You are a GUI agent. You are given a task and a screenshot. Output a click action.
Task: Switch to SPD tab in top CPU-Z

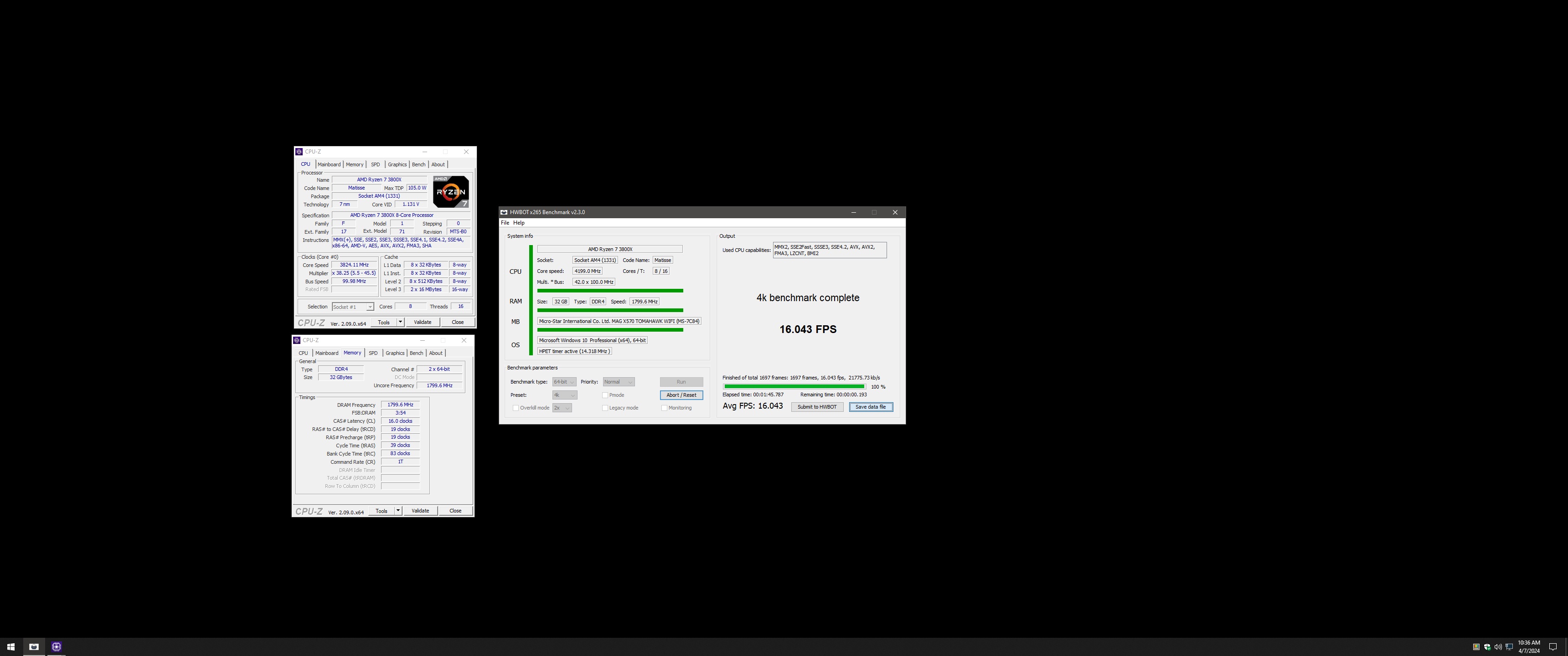(376, 164)
